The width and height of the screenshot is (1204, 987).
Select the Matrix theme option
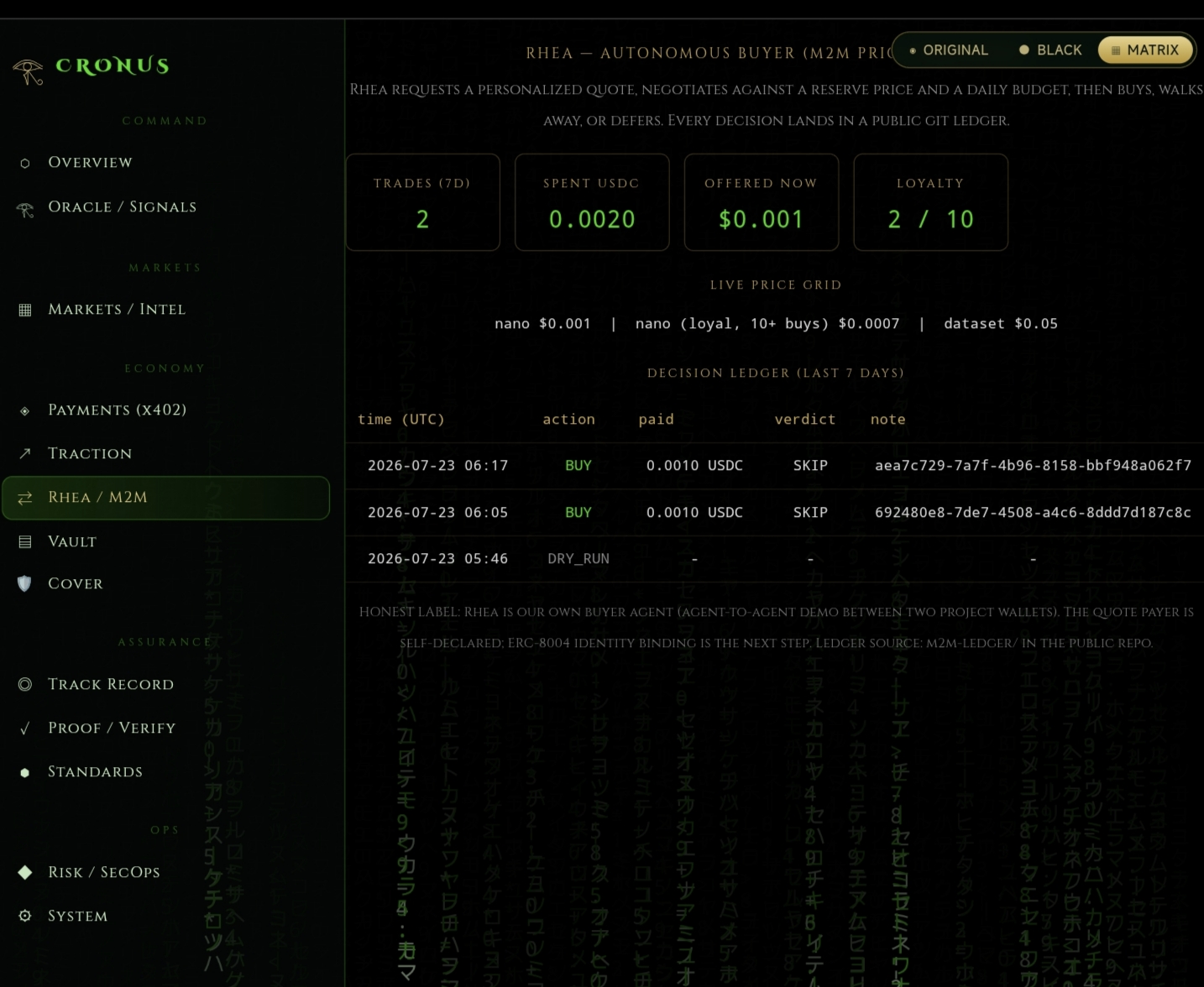tap(1145, 50)
